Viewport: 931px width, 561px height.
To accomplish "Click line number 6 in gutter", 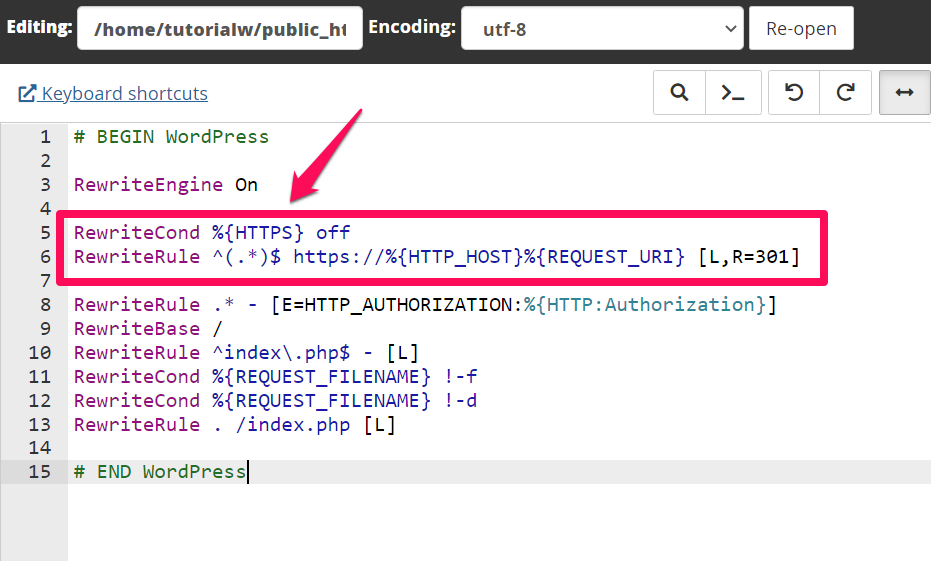I will pos(46,257).
